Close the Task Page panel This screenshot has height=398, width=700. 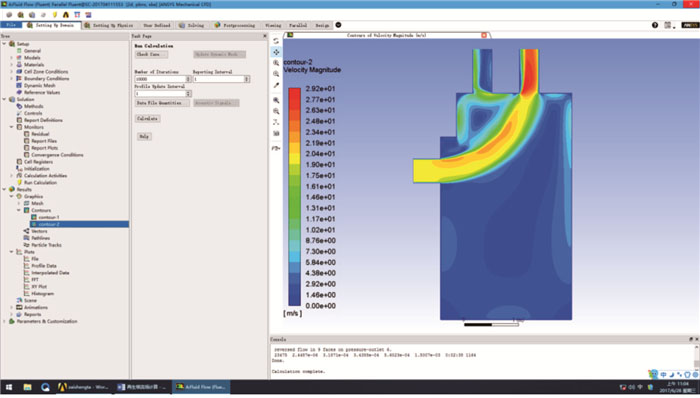[x=265, y=36]
